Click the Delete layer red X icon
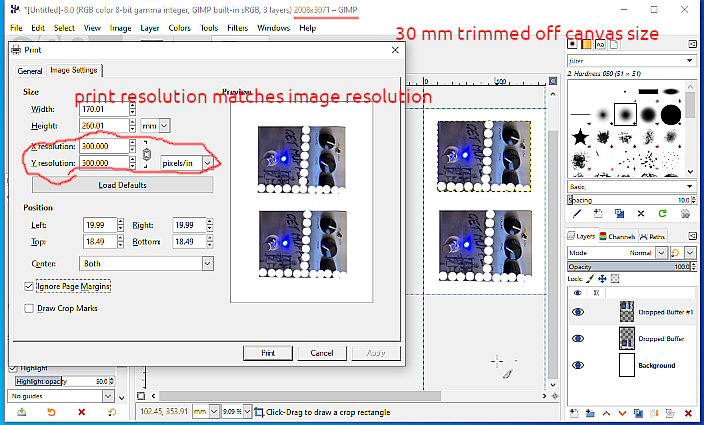Image resolution: width=704 pixels, height=425 pixels. coord(688,413)
